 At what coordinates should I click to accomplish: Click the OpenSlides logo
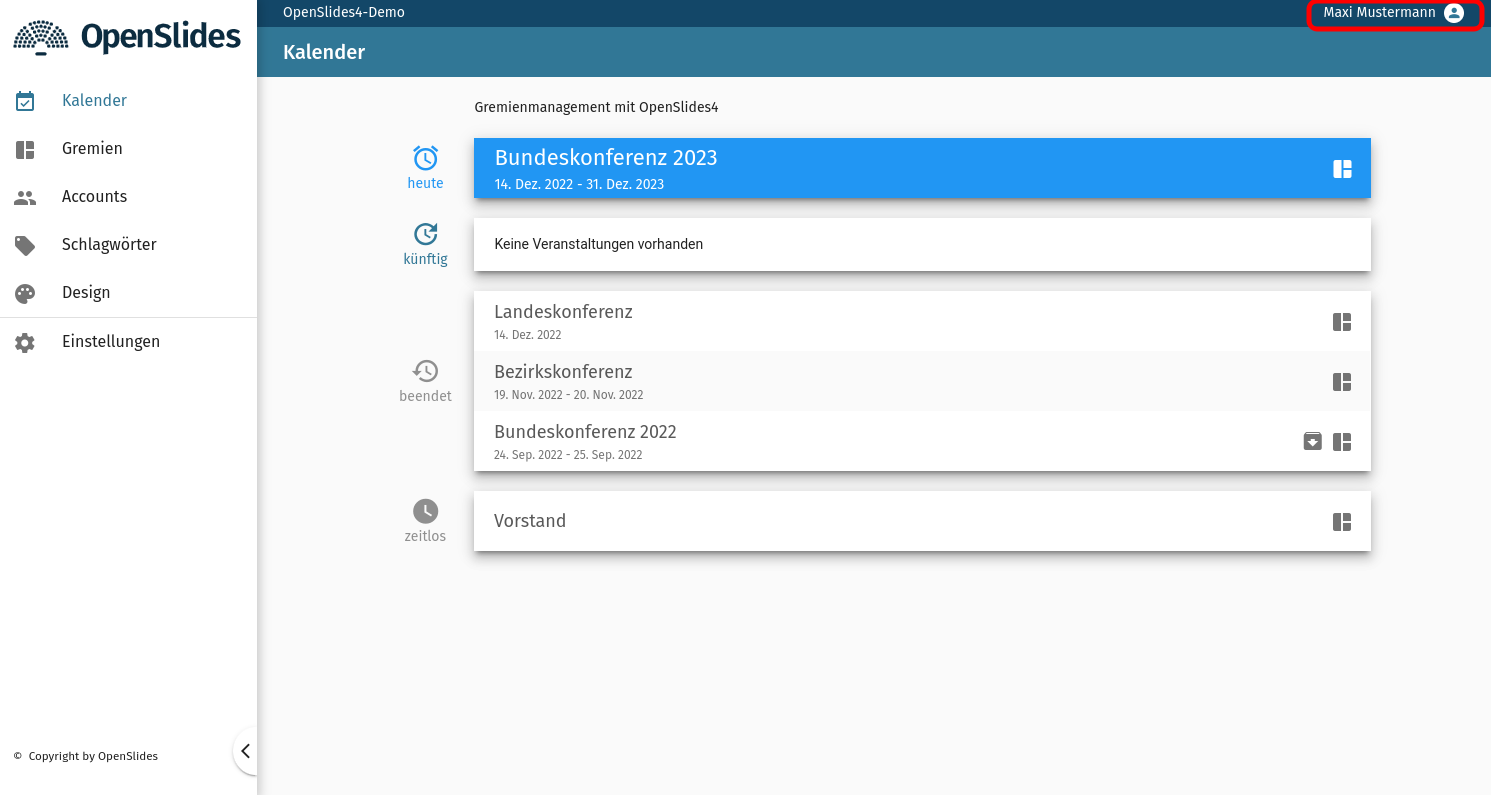pyautogui.click(x=127, y=37)
